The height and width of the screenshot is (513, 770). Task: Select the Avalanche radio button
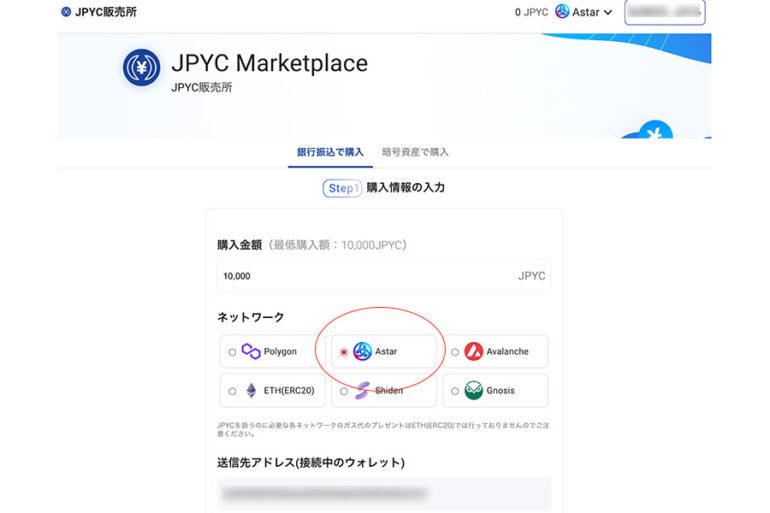point(455,352)
